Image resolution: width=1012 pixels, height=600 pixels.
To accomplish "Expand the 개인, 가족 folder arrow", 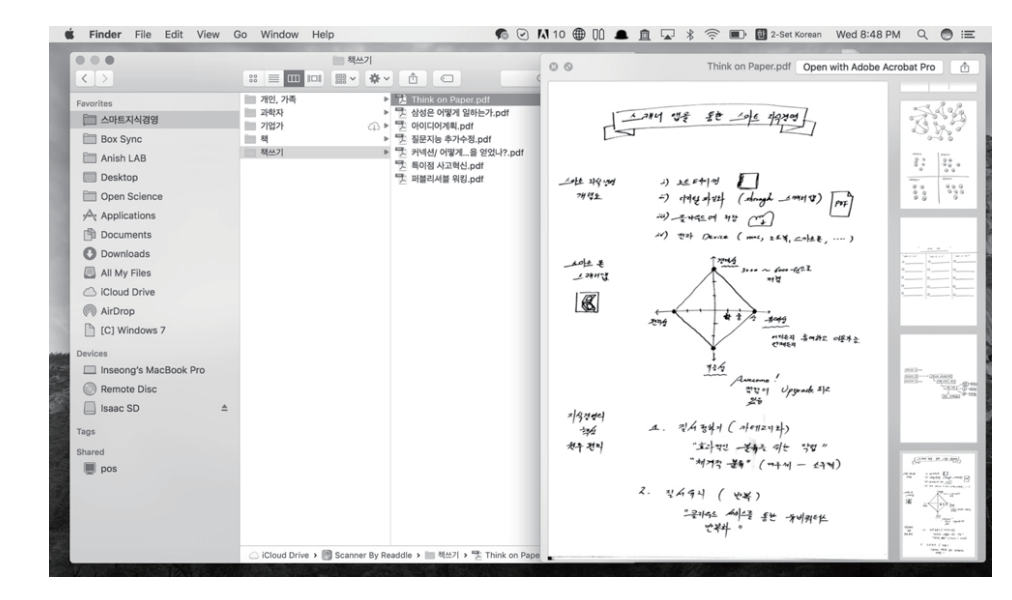I will click(386, 99).
